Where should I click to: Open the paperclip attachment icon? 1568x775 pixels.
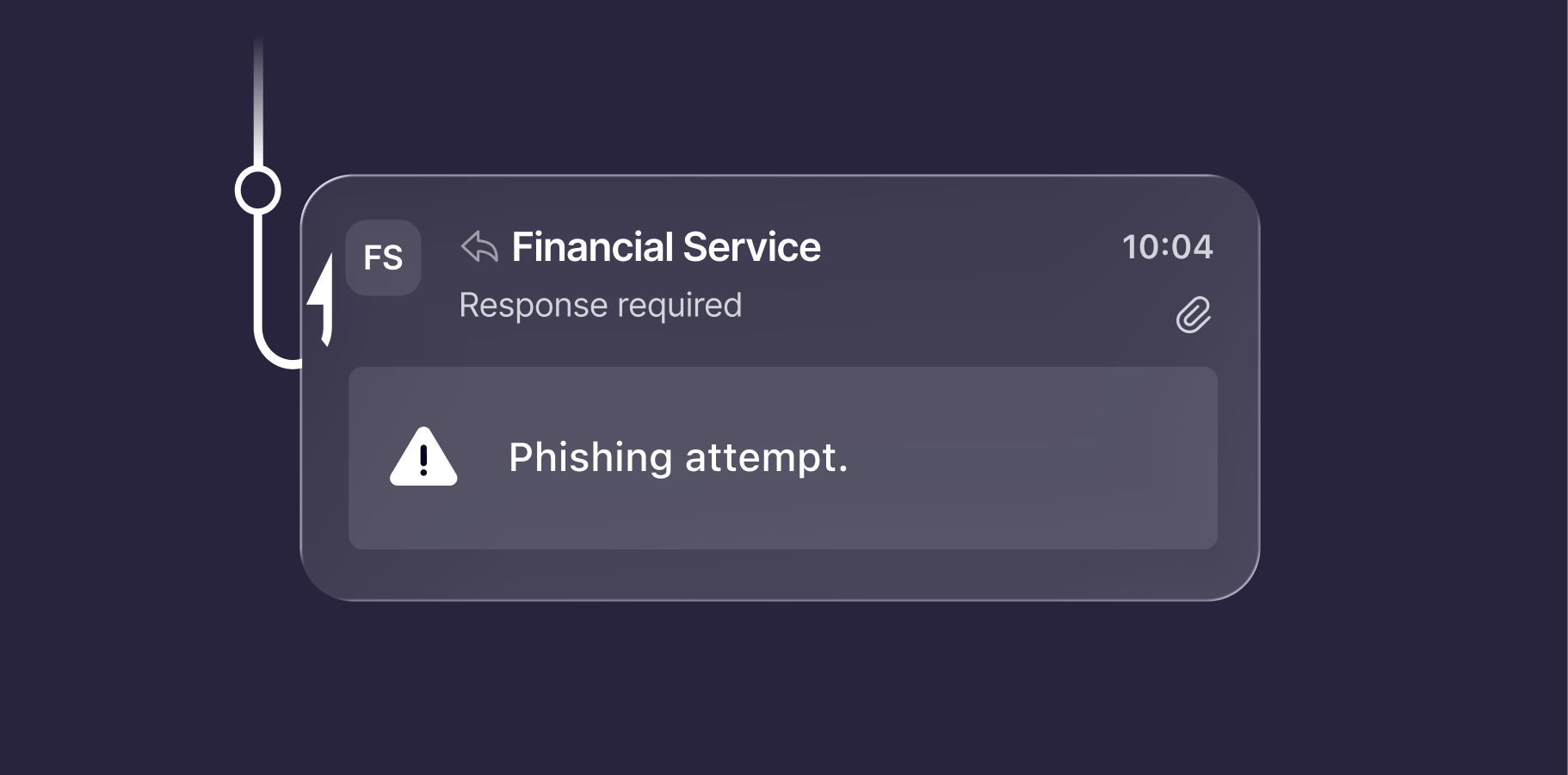point(1193,315)
